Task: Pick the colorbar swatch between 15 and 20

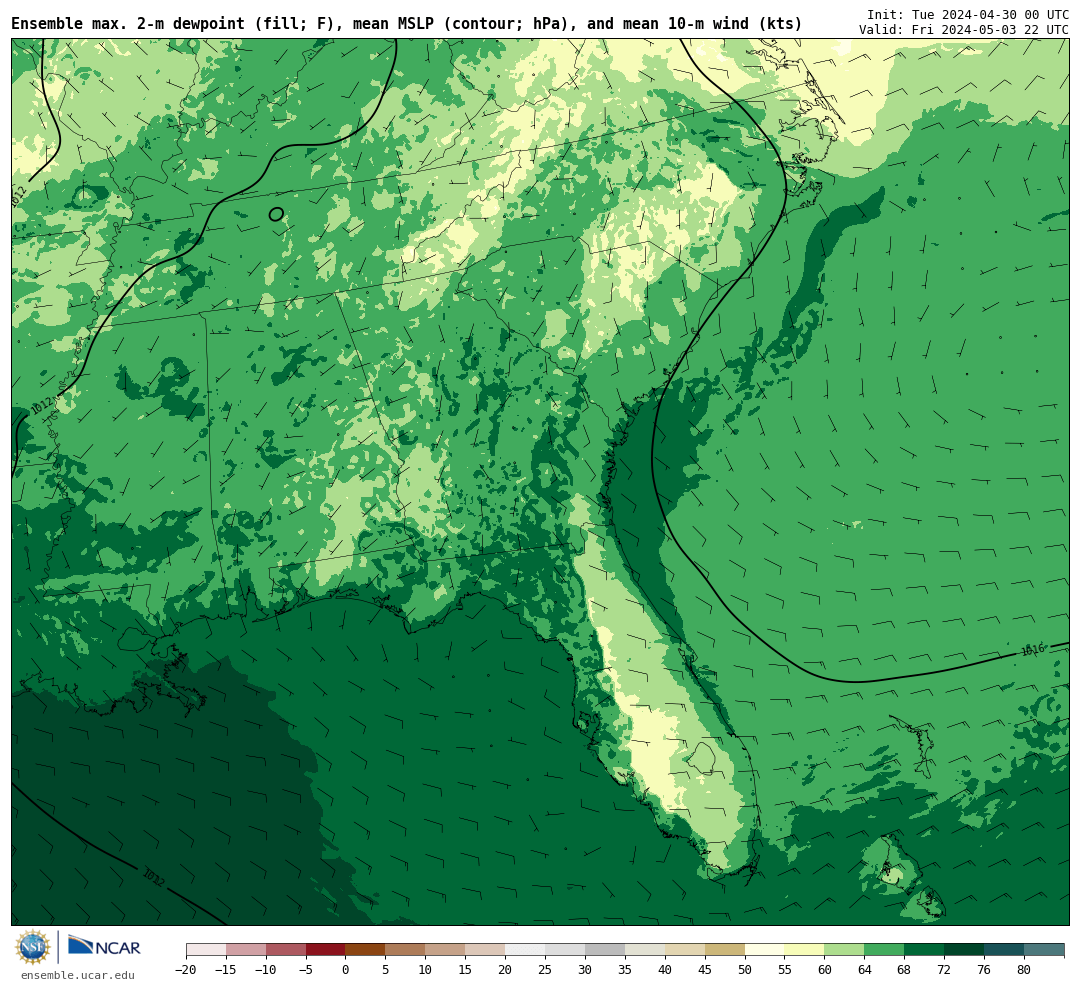Action: pos(485,950)
